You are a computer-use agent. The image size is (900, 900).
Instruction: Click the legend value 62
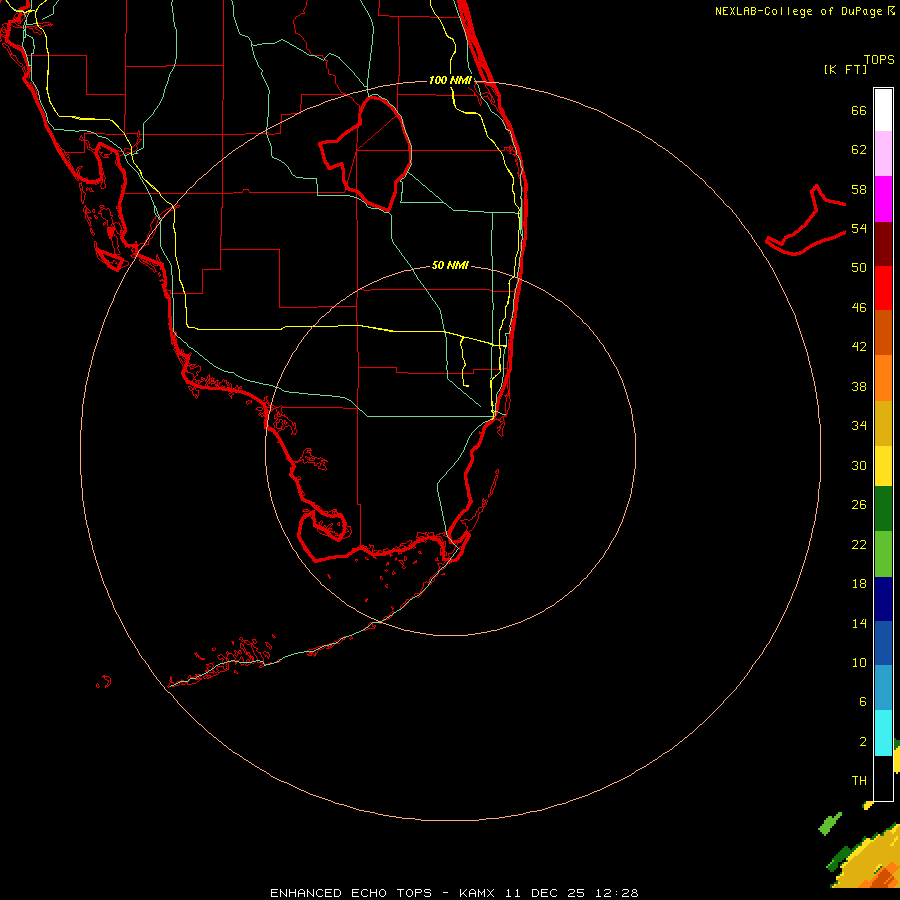click(859, 150)
